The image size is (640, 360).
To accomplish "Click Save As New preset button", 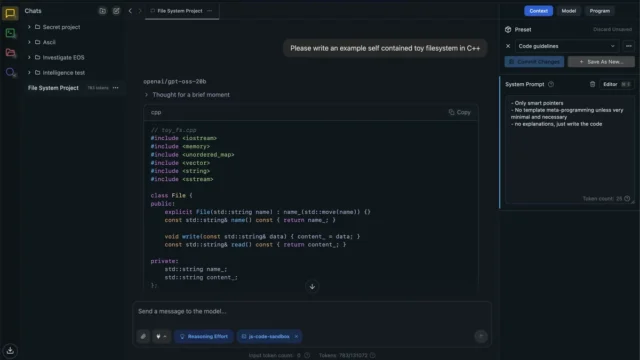I will tap(601, 62).
